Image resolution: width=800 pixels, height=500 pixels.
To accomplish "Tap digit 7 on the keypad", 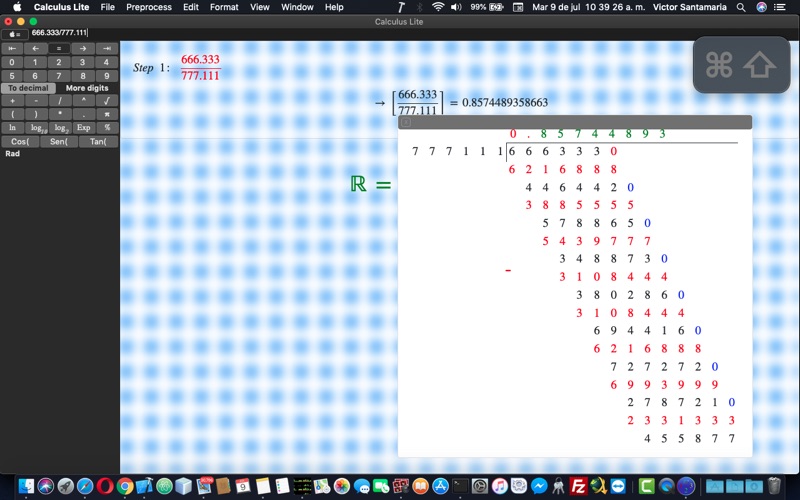I will click(59, 76).
